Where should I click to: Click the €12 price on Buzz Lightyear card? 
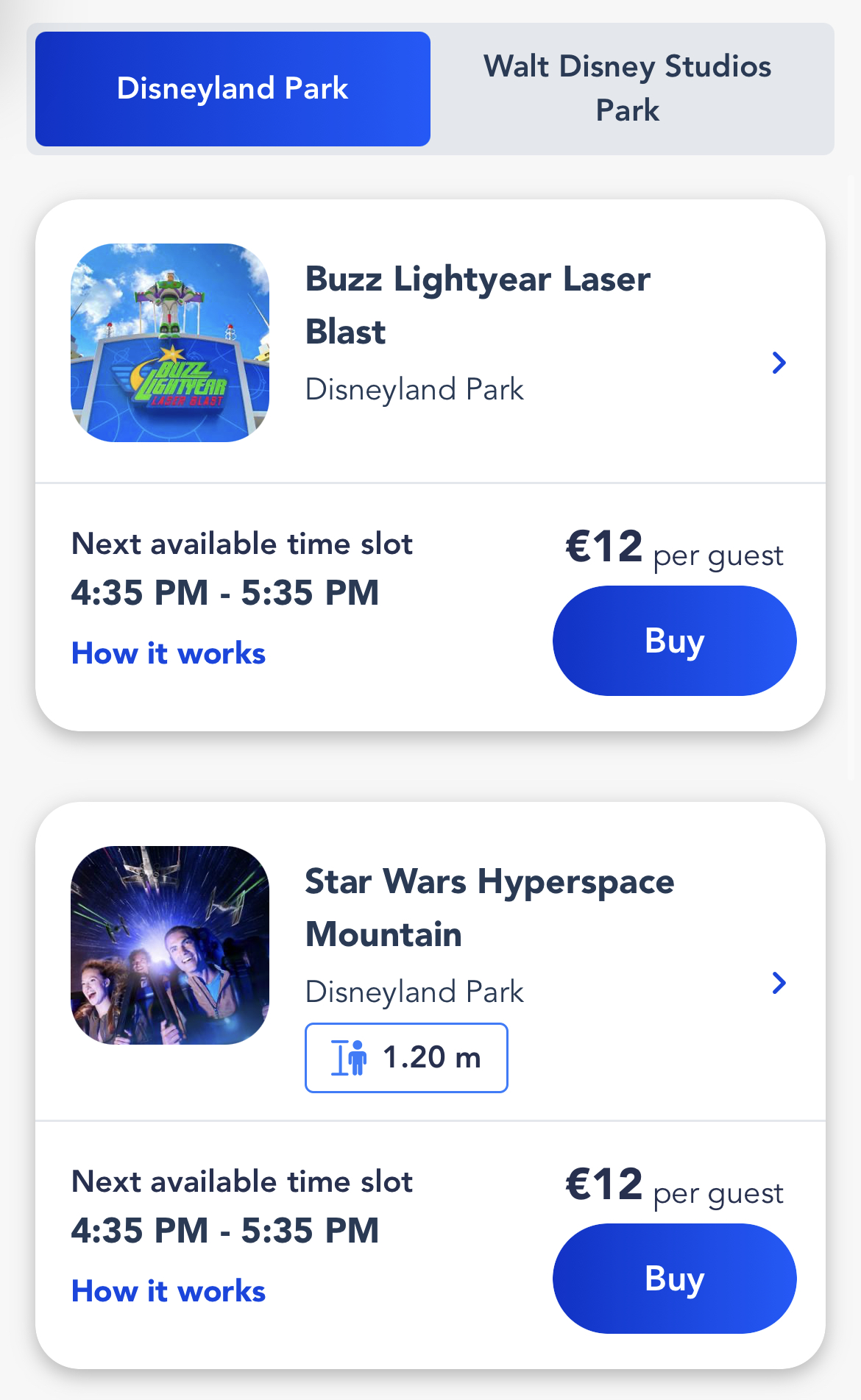(604, 547)
